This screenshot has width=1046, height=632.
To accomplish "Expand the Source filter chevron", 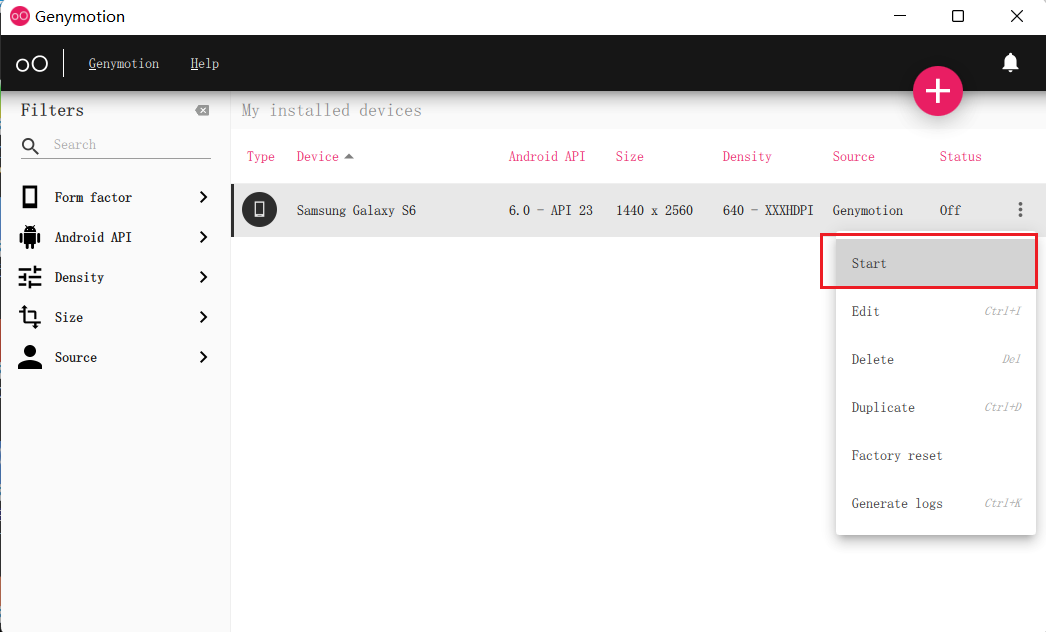I will click(203, 357).
